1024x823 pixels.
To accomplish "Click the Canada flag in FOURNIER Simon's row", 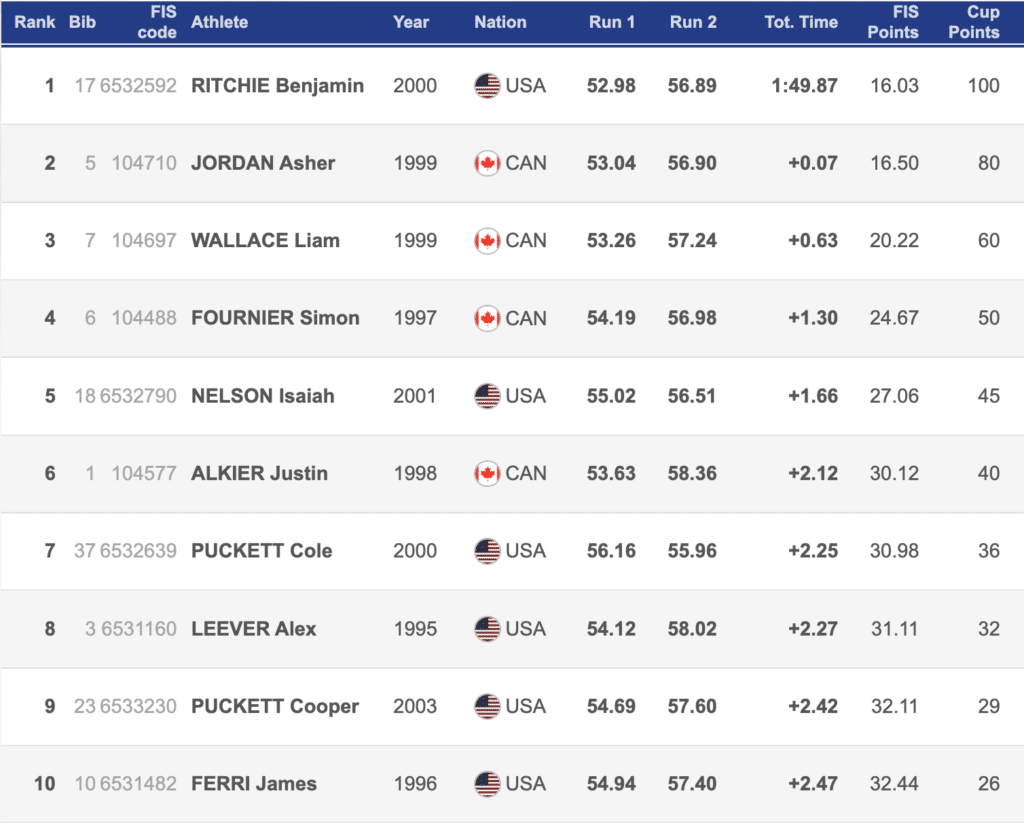I will point(487,318).
